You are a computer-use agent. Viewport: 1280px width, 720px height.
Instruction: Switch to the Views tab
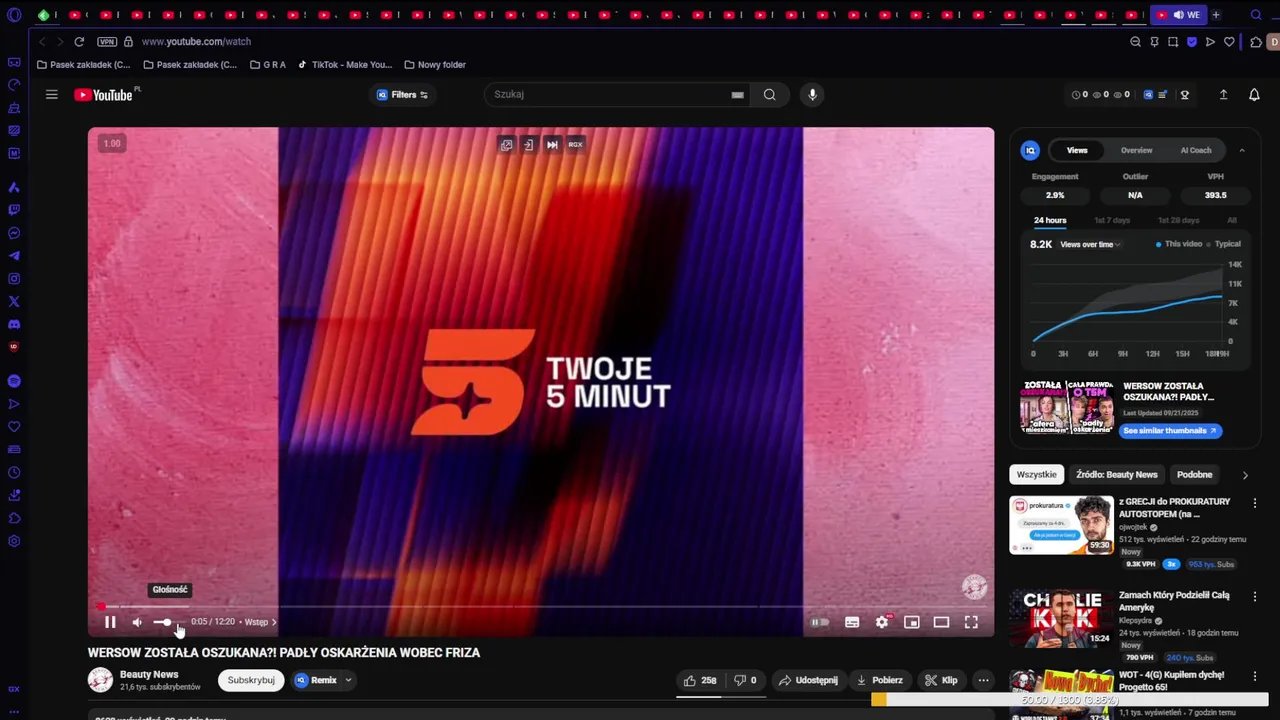tap(1077, 150)
